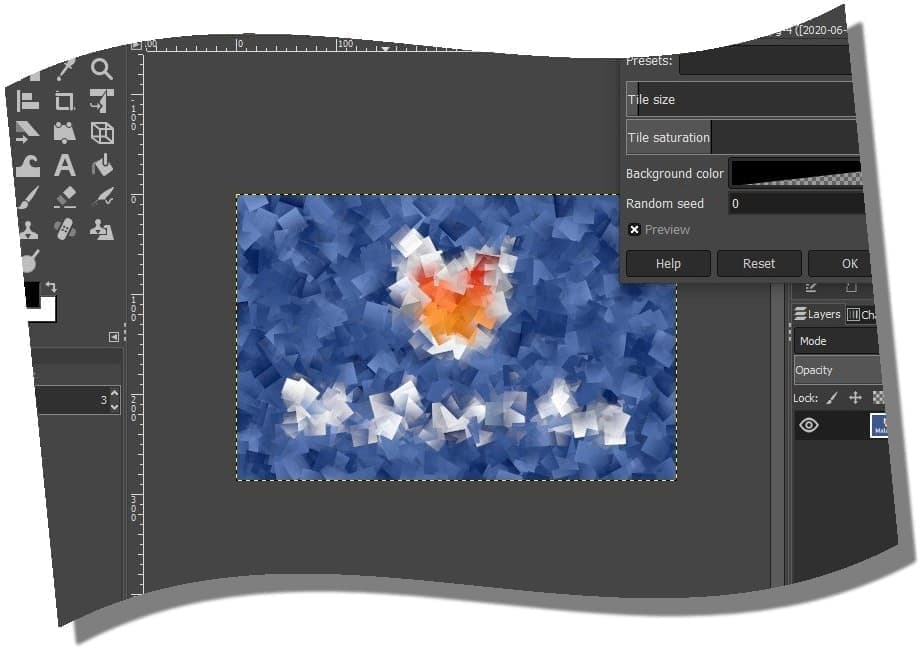The width and height of the screenshot is (924, 652).
Task: Pick the Bucket Fill tool
Action: (x=102, y=165)
